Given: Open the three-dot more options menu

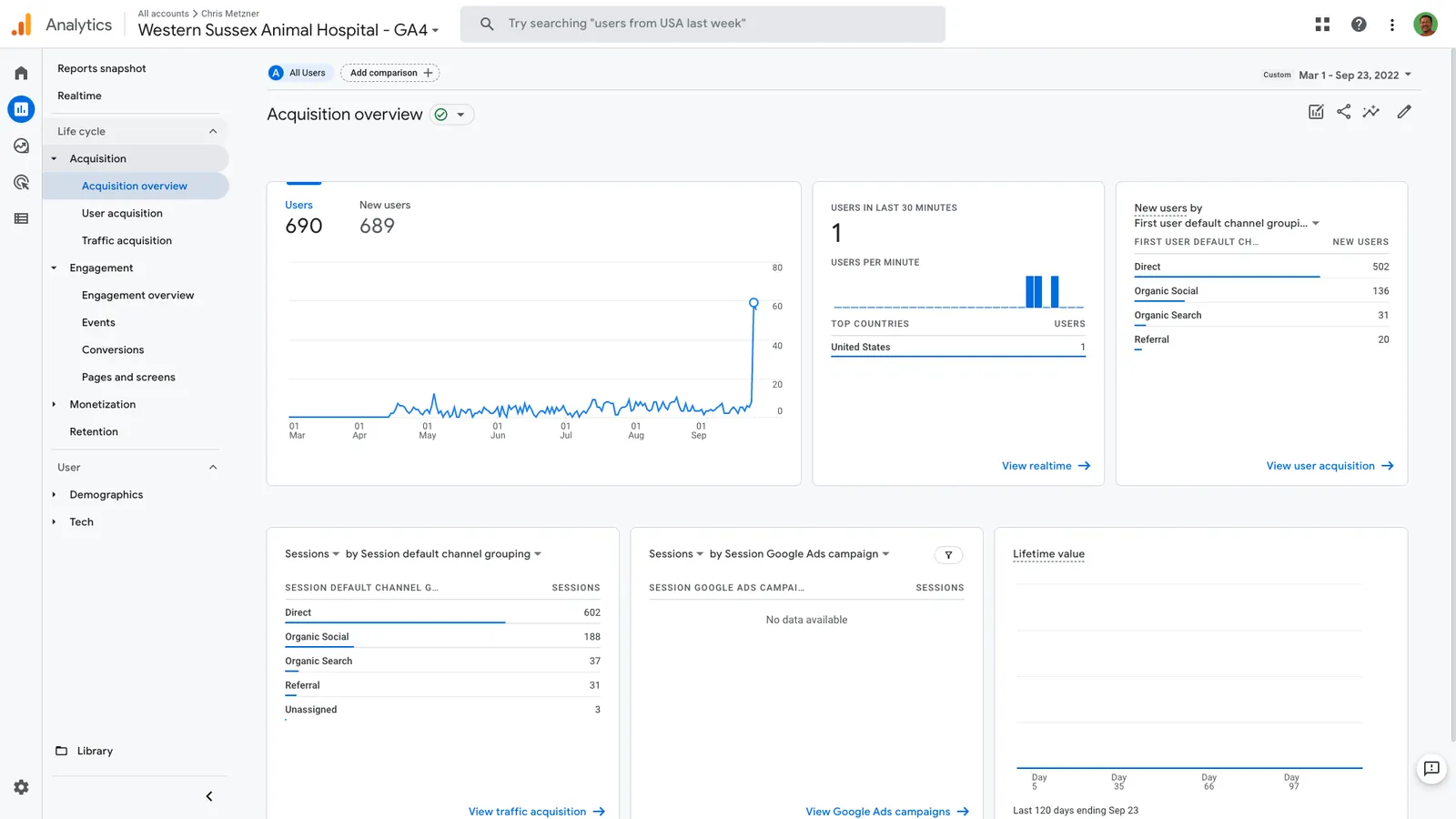Looking at the screenshot, I should (x=1392, y=25).
